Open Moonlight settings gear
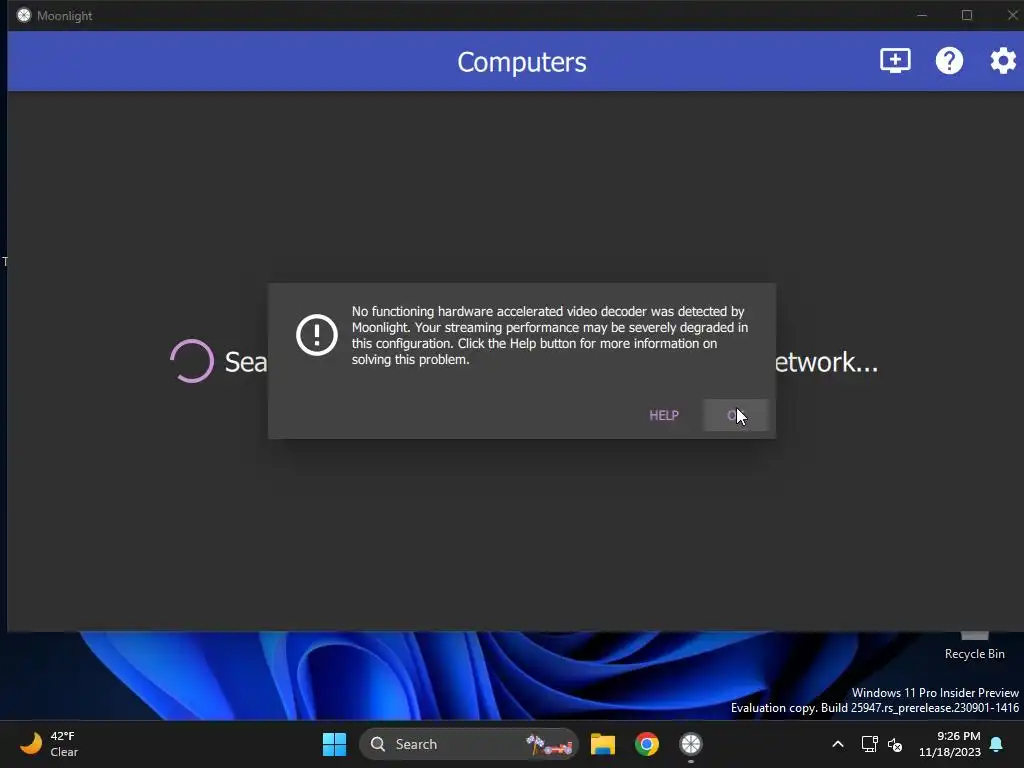The height and width of the screenshot is (768, 1024). click(x=1002, y=61)
